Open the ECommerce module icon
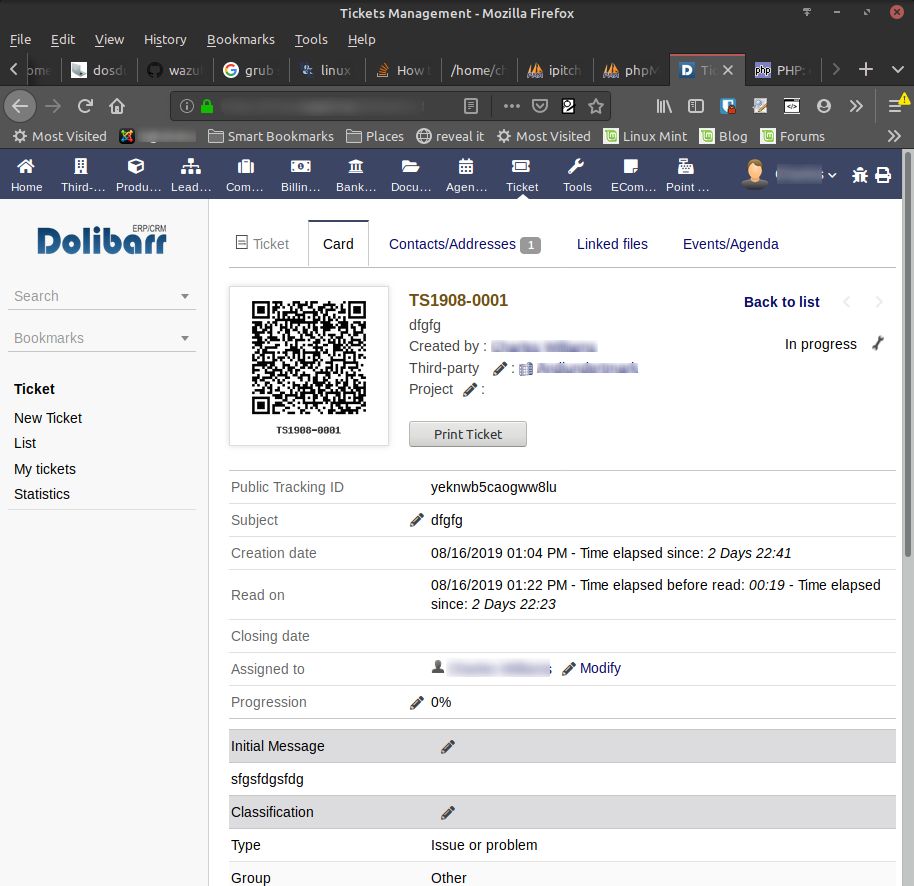 coord(632,173)
